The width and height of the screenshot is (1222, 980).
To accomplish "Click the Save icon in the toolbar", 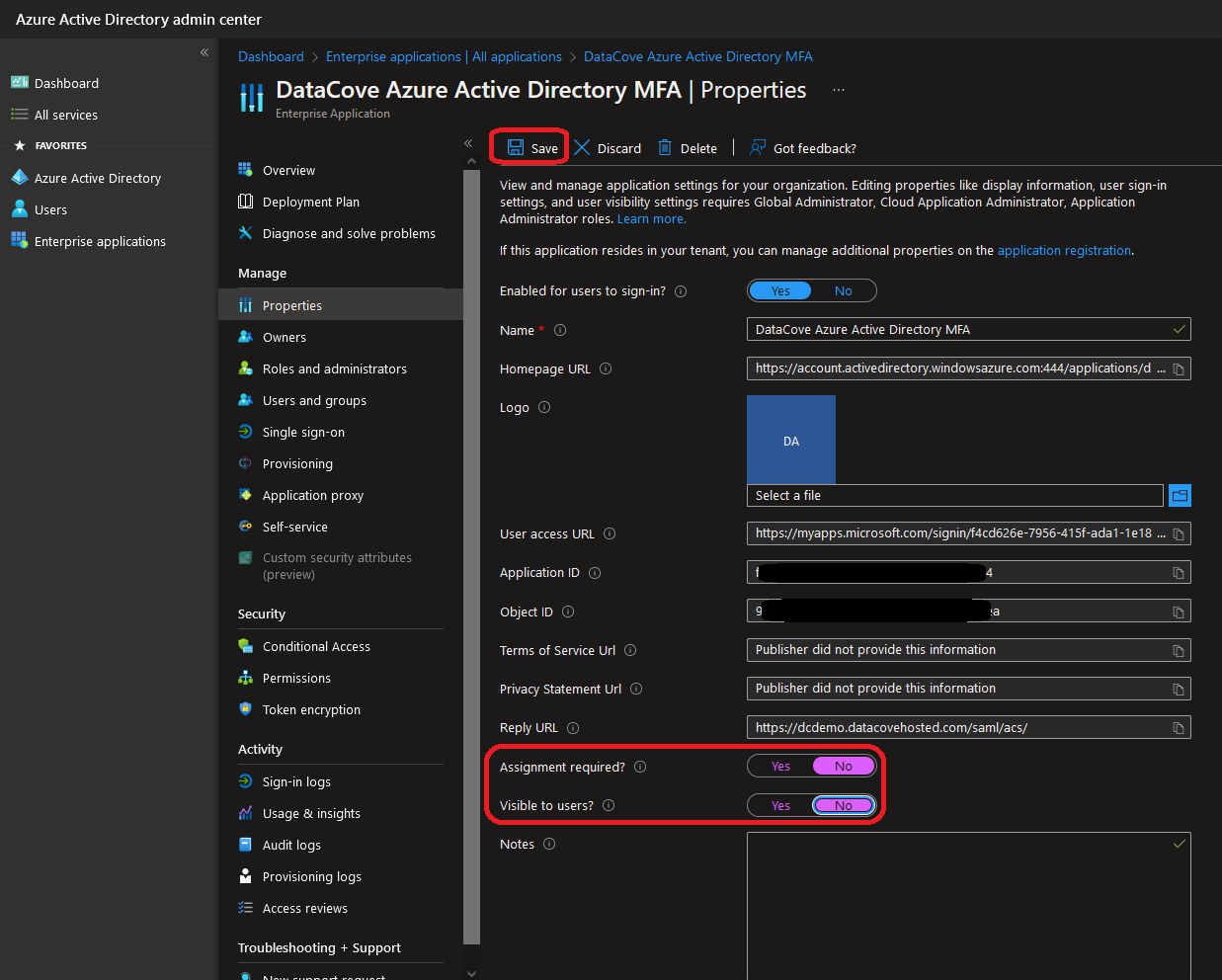I will coord(516,148).
